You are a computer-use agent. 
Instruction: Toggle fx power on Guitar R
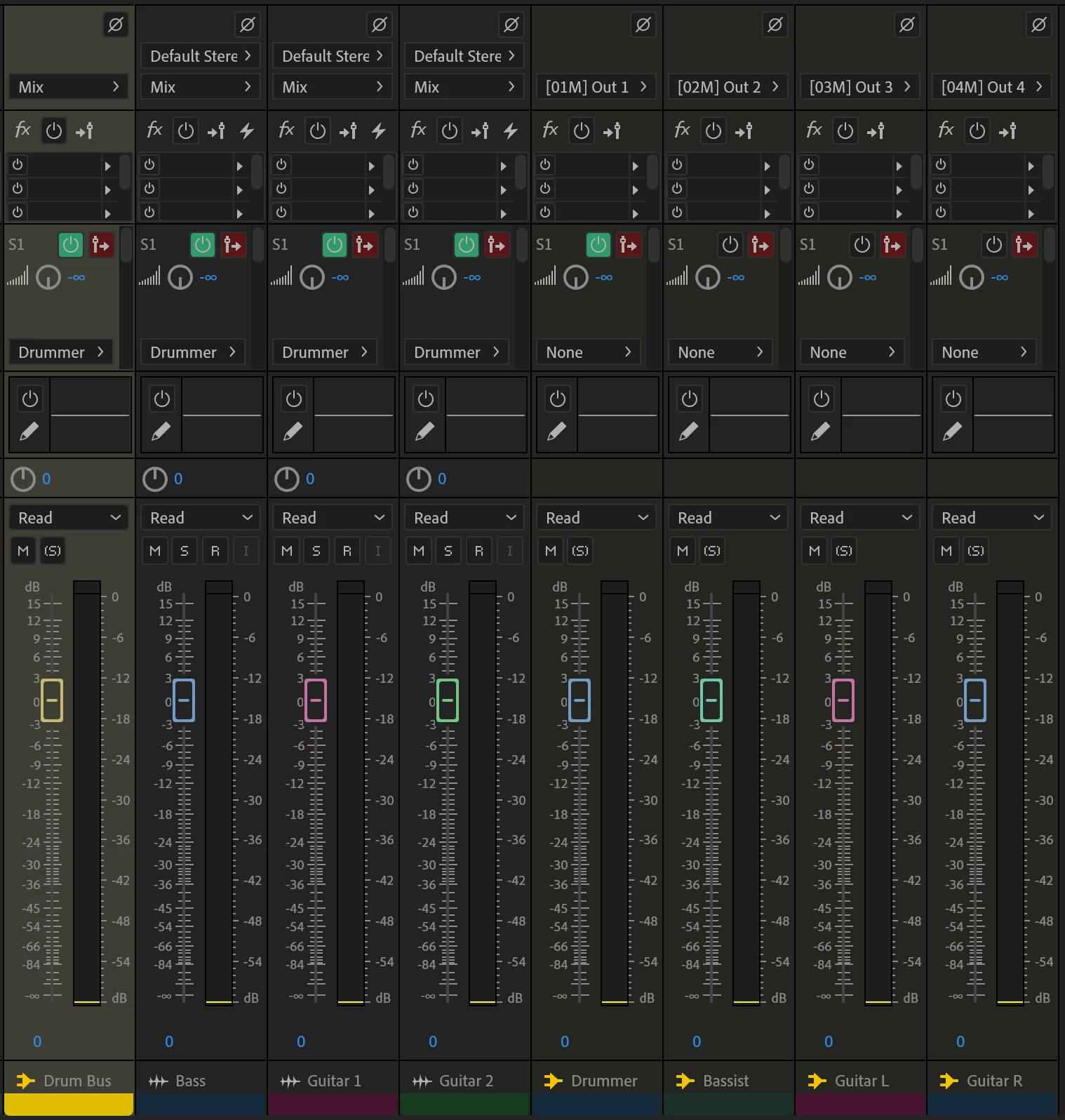click(x=977, y=131)
